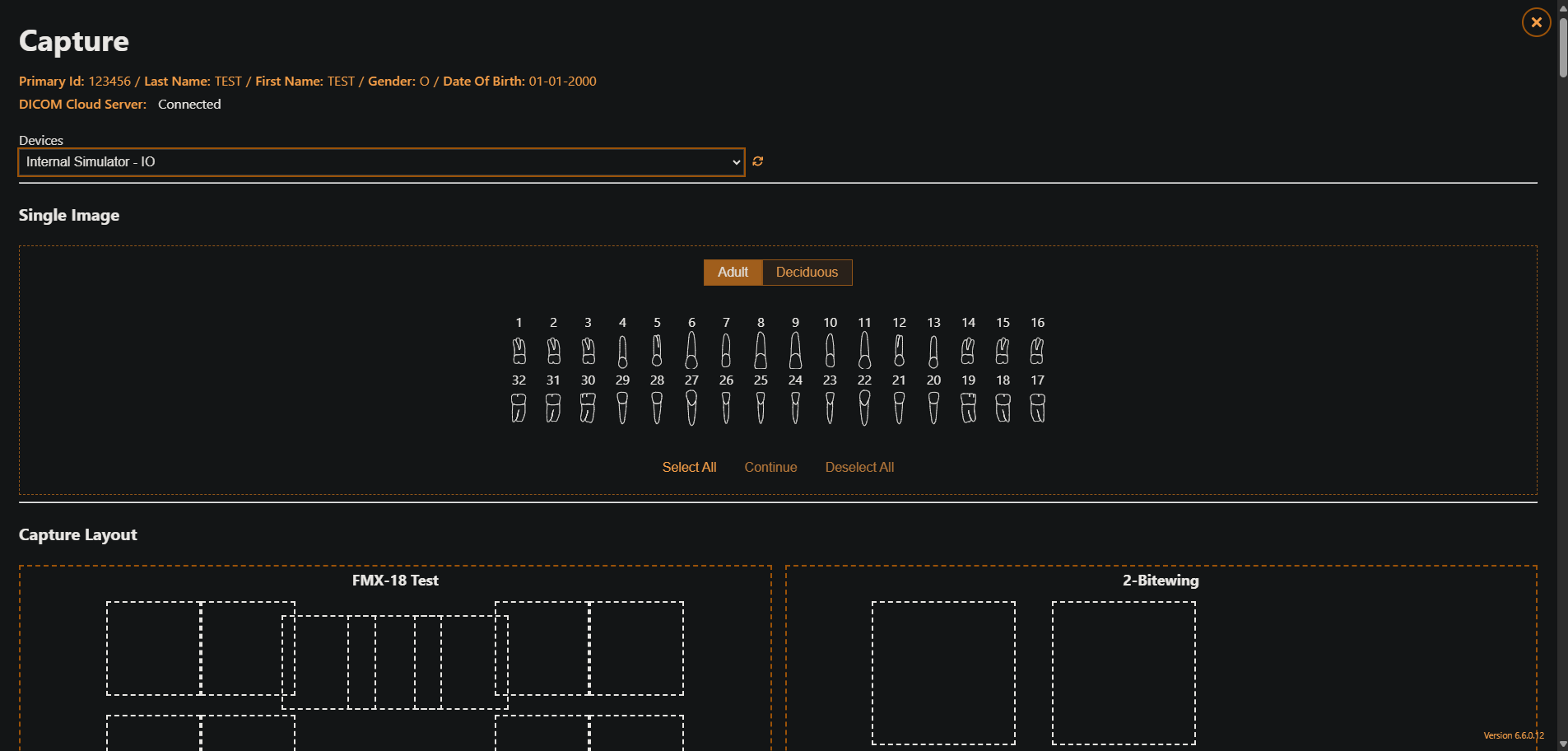Select tooth number 11 icon
1568x751 pixels.
(x=864, y=351)
